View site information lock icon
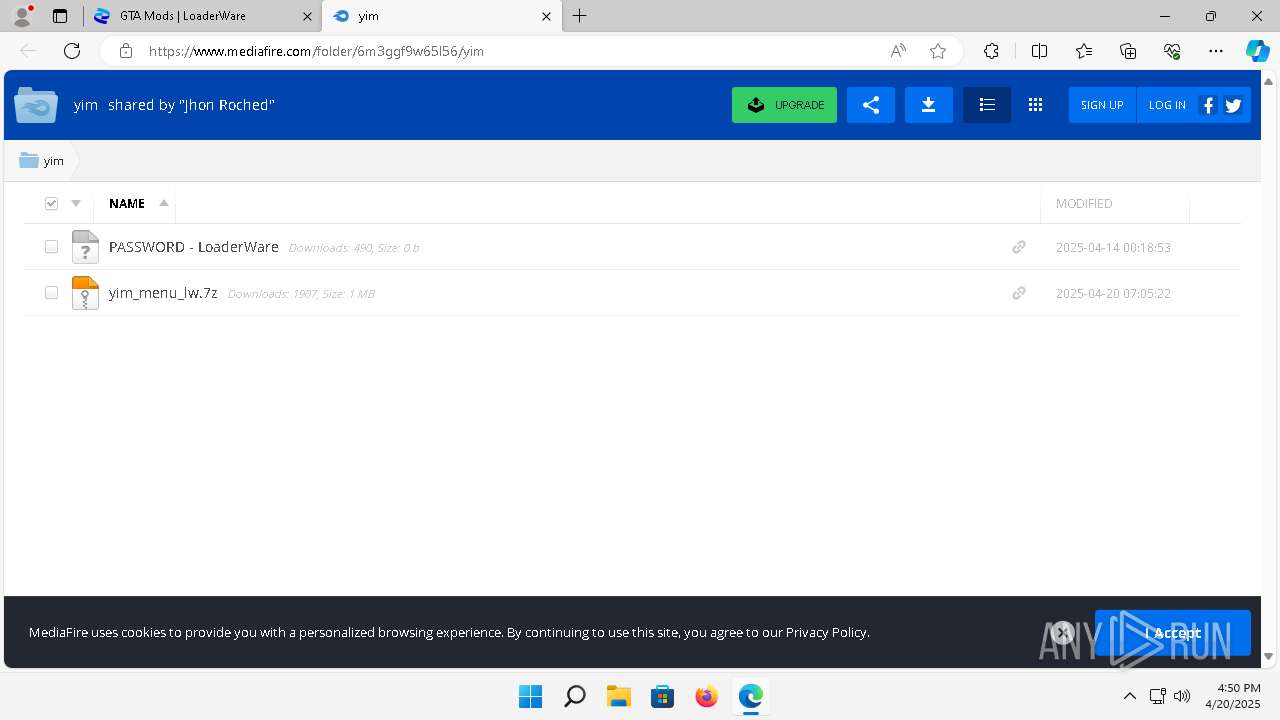 pyautogui.click(x=126, y=51)
